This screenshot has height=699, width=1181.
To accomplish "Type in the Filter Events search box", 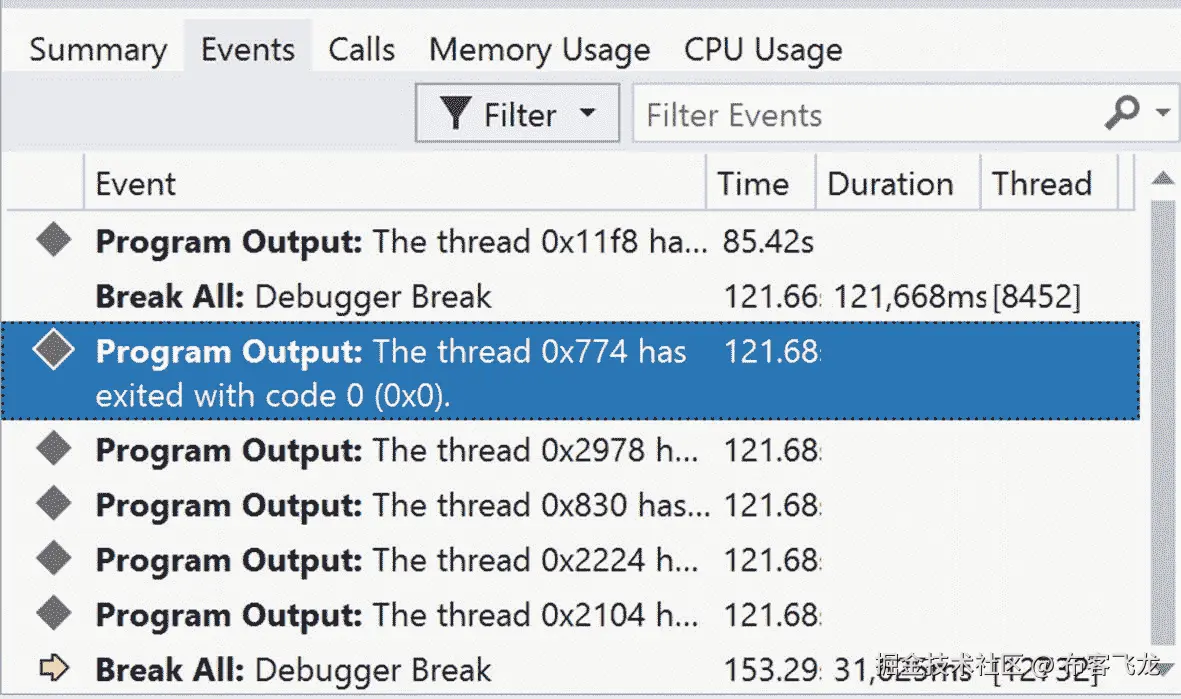I will (860, 115).
